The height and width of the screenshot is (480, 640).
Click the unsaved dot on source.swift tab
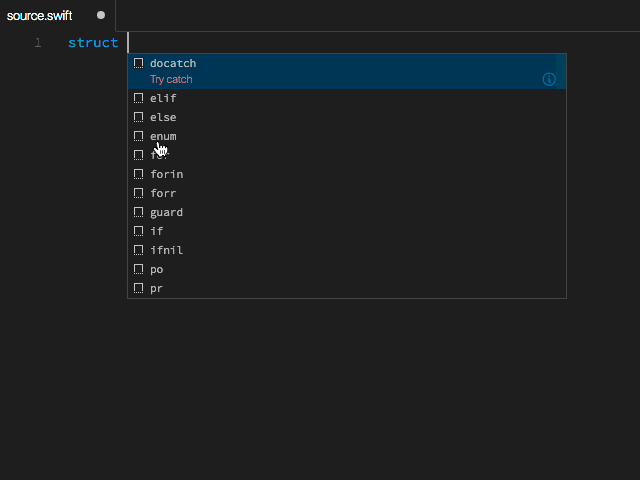[101, 16]
